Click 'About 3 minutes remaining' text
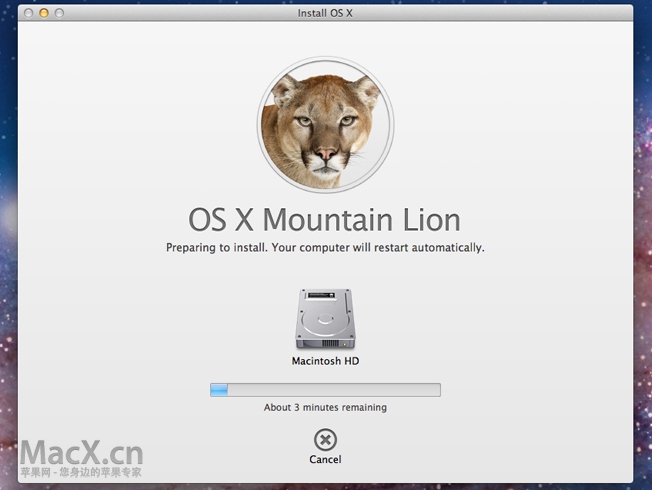Screen dimensions: 652x490 [x=325, y=407]
